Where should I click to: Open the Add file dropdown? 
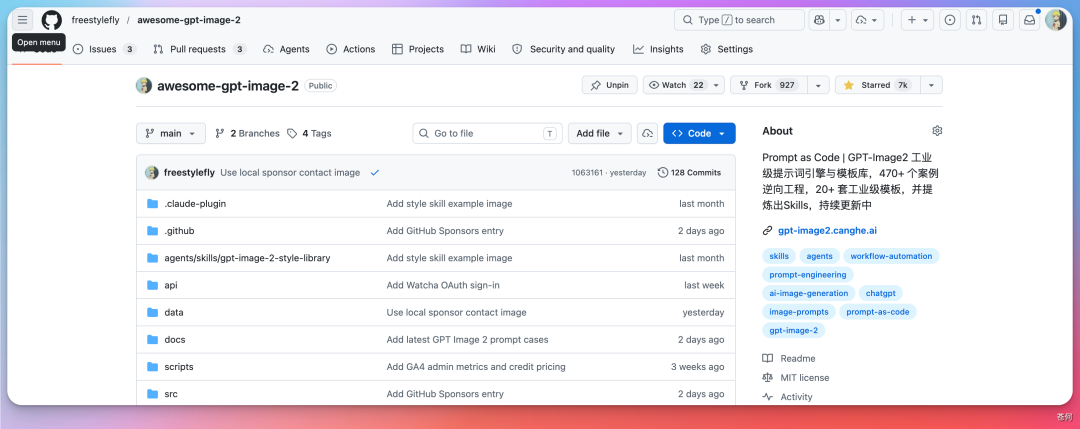pos(600,134)
